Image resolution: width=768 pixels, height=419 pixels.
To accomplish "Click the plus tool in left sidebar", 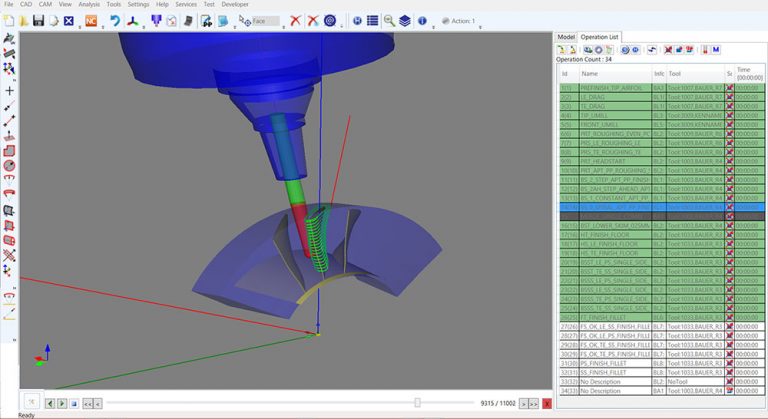I will click(x=9, y=91).
